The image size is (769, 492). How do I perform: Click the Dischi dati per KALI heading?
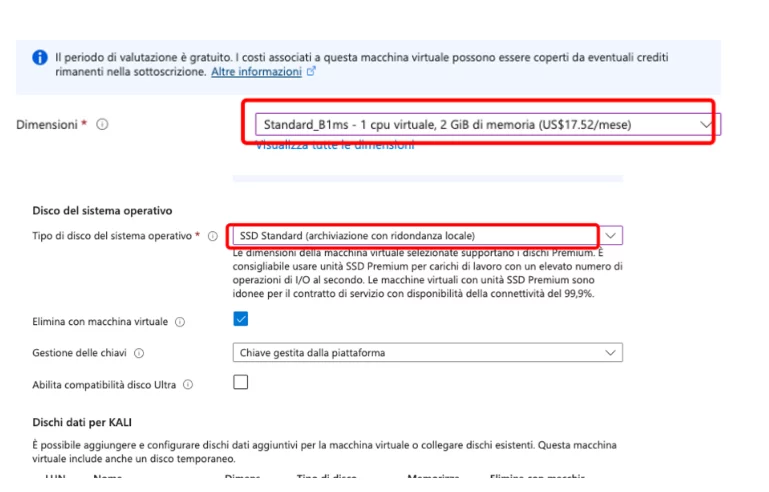point(82,422)
